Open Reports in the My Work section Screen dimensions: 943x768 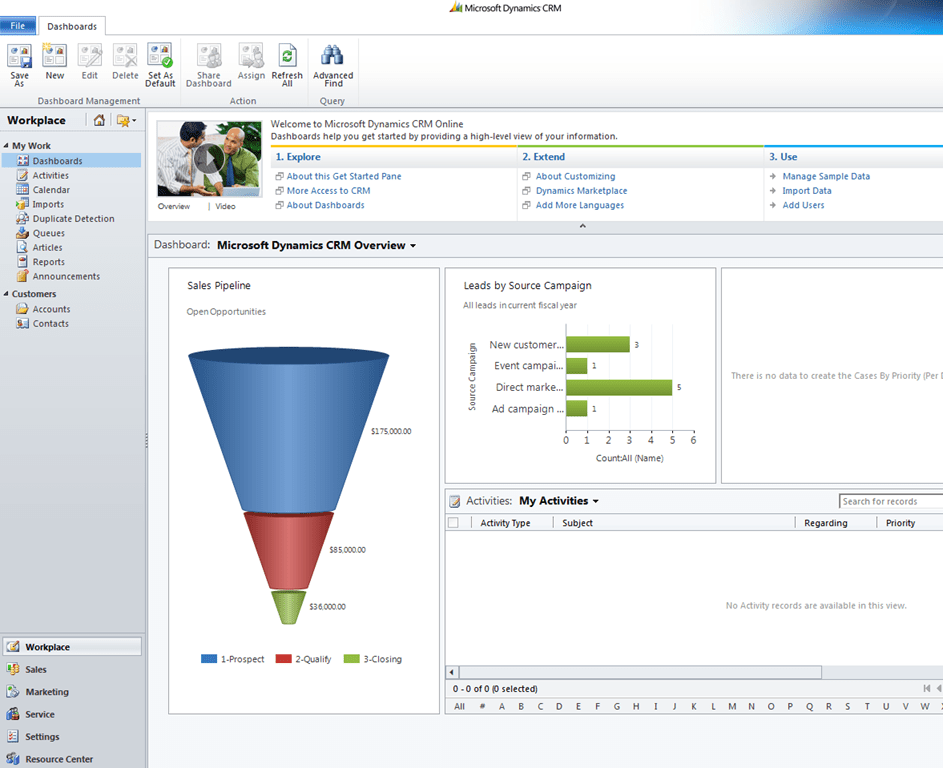49,262
